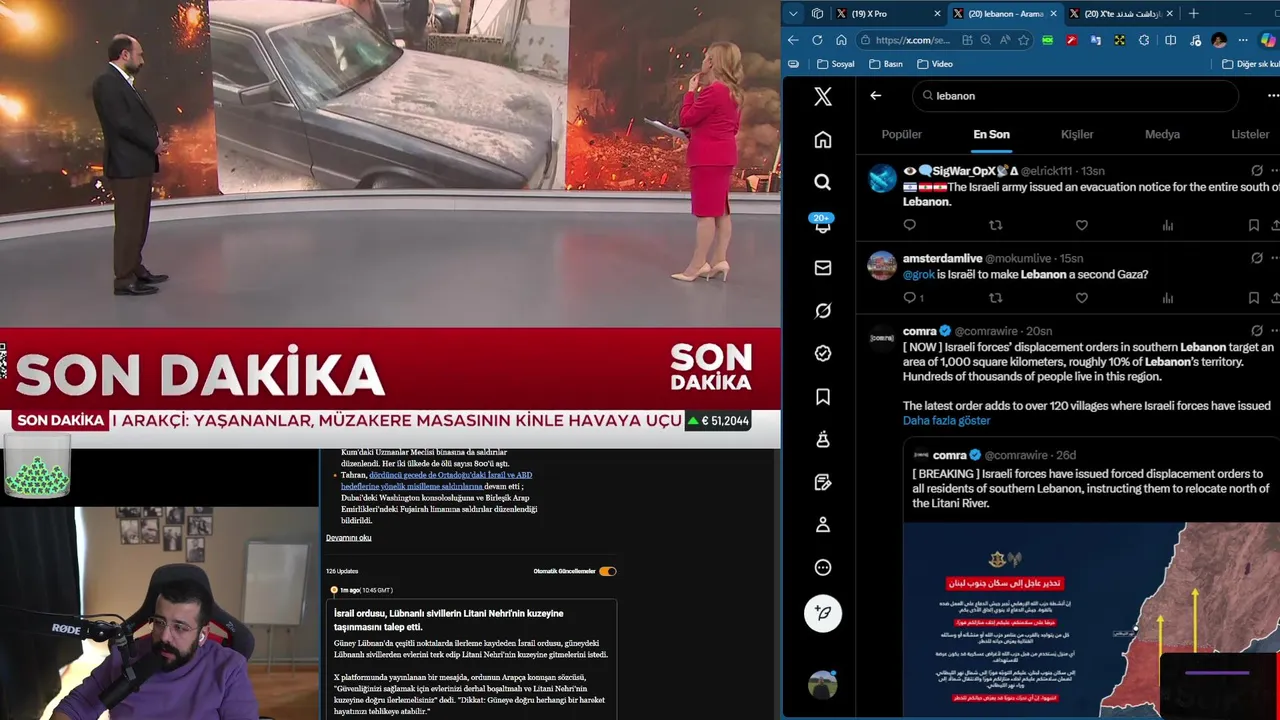The image size is (1280, 720).
Task: Add page to favorites star icon
Action: point(1023,40)
